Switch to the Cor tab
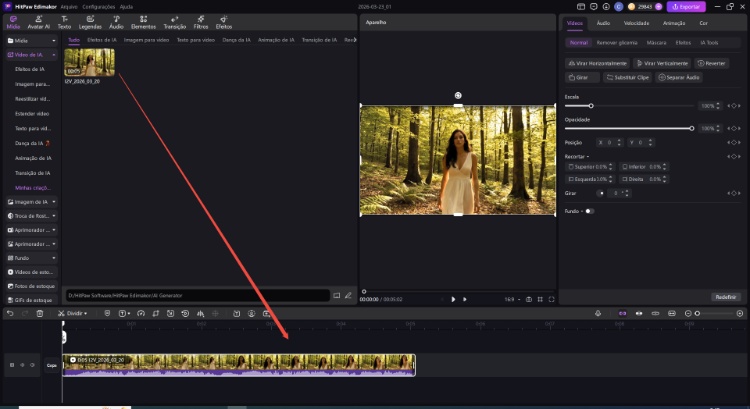 click(x=703, y=23)
